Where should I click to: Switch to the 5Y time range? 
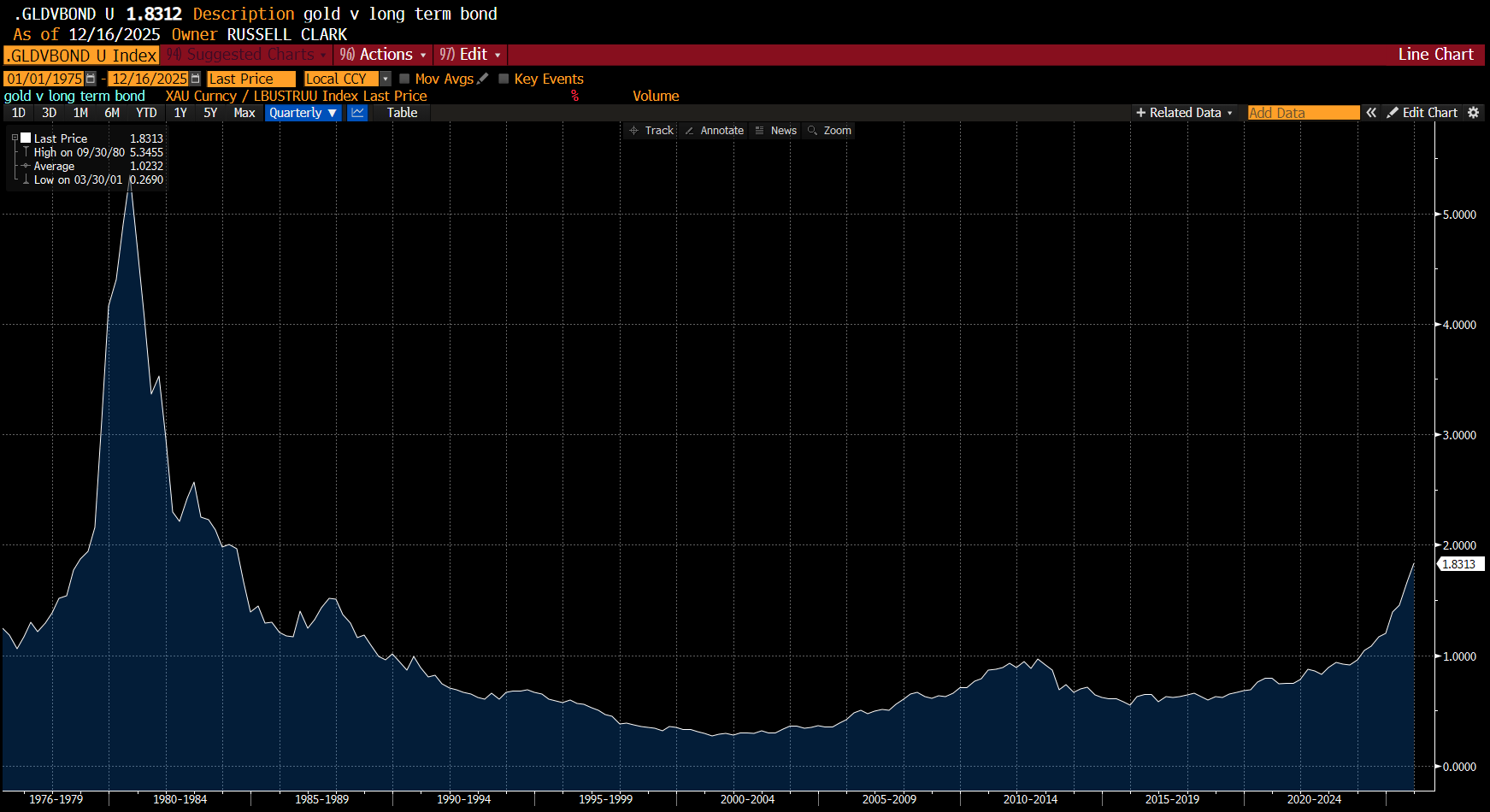tap(210, 113)
